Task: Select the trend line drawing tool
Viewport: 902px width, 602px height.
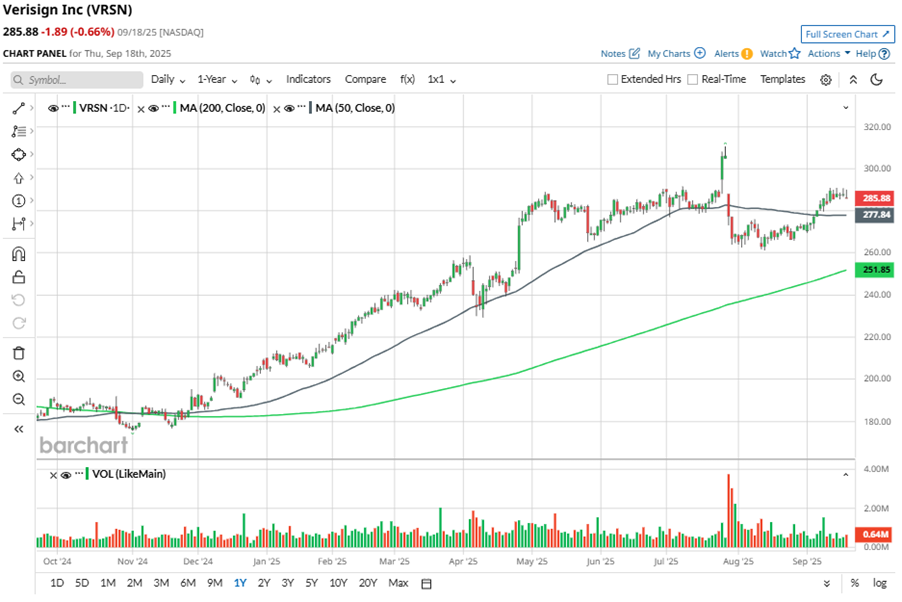Action: [18, 108]
